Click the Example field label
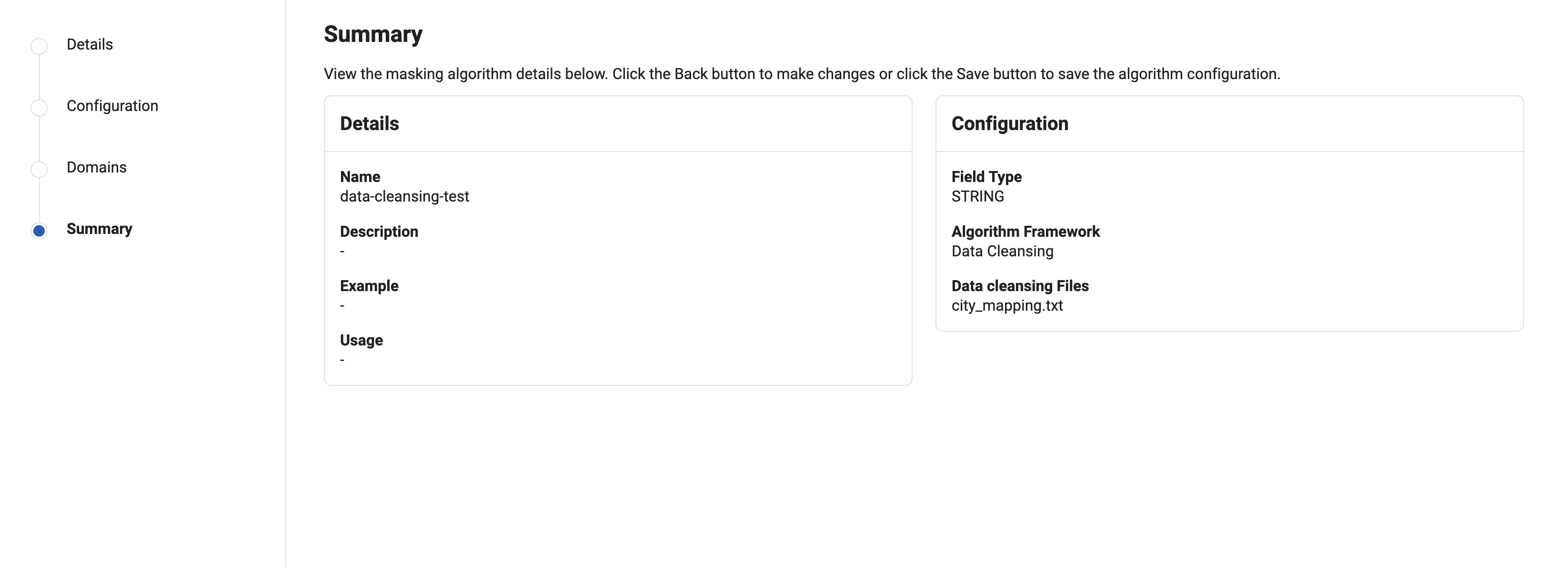 (369, 286)
